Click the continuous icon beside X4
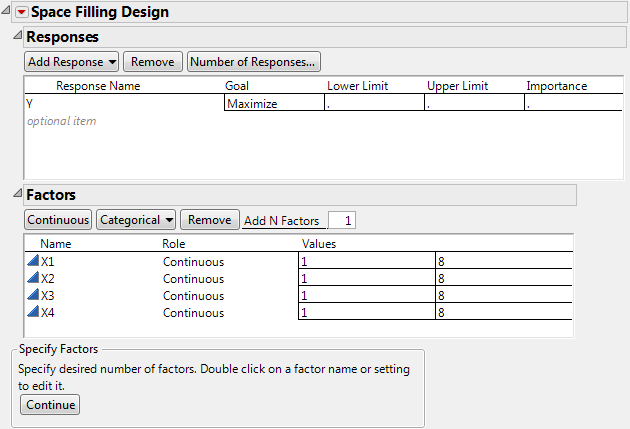Image resolution: width=630 pixels, height=429 pixels. click(33, 313)
